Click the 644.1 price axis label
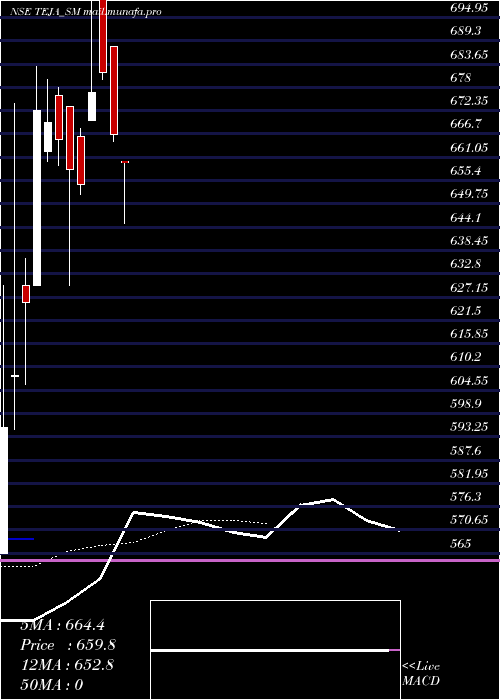The width and height of the screenshot is (500, 700). tap(465, 217)
